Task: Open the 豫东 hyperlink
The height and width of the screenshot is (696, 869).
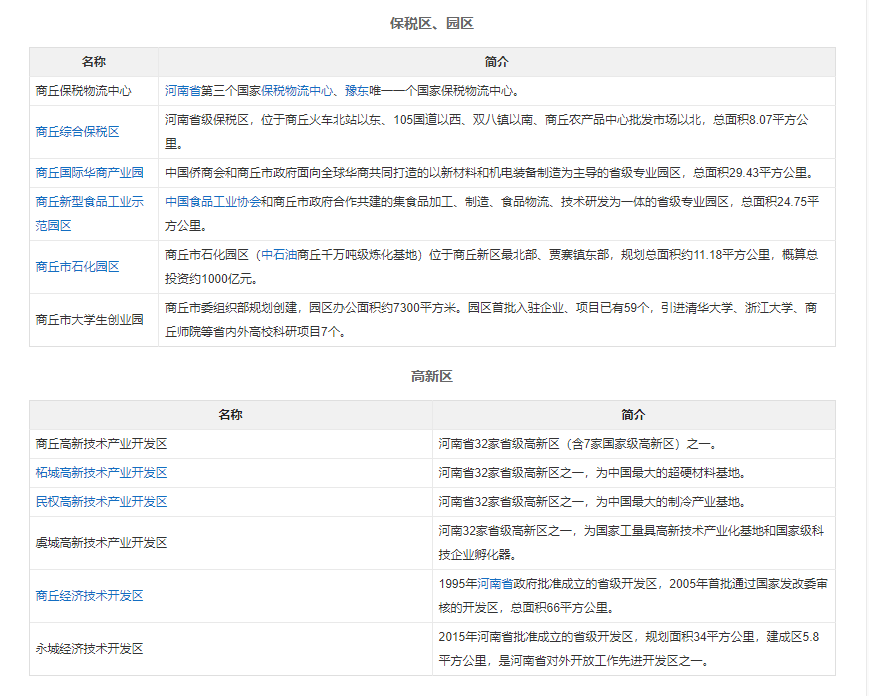Action: [357, 90]
